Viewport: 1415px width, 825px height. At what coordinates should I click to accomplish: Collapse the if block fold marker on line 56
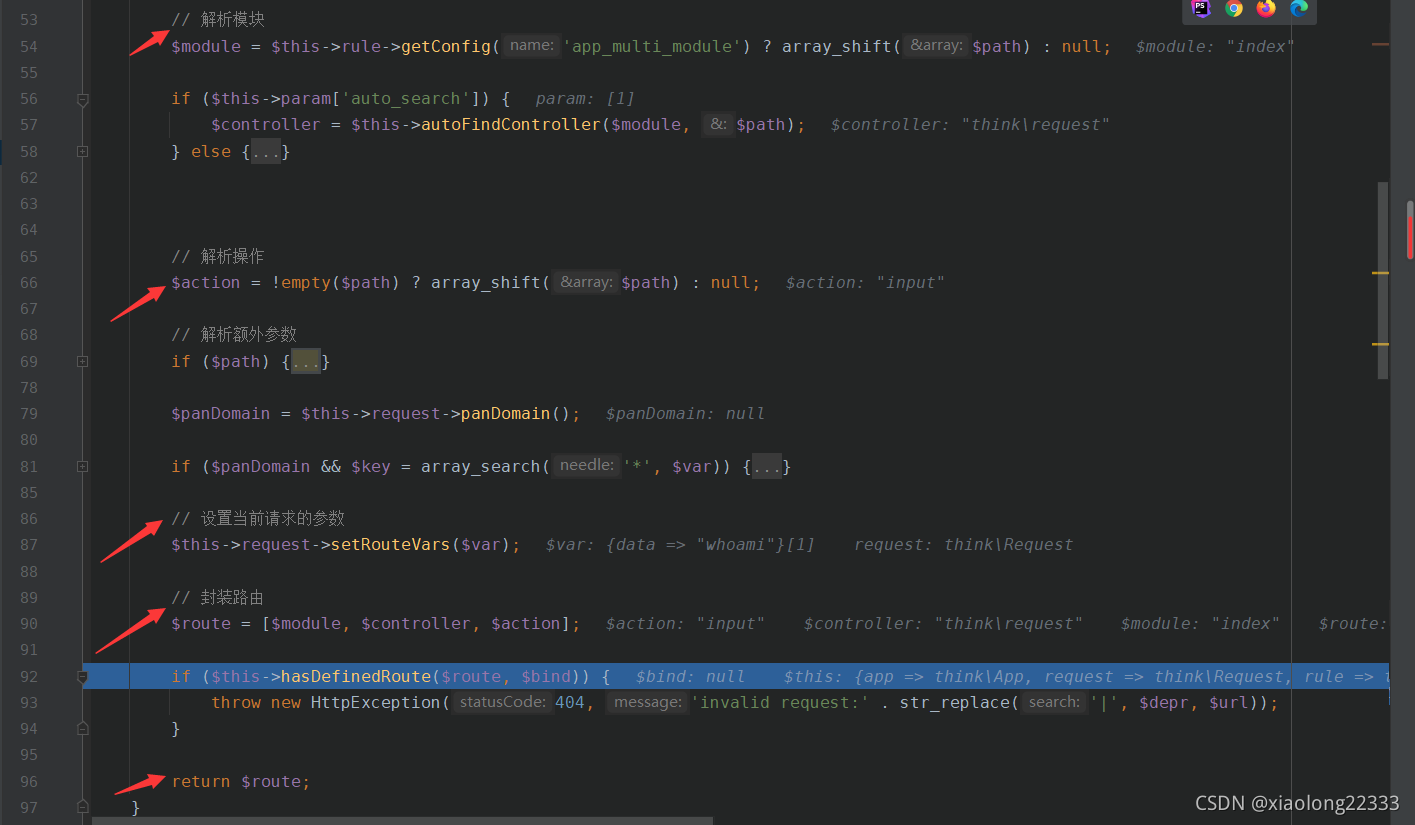pos(83,99)
